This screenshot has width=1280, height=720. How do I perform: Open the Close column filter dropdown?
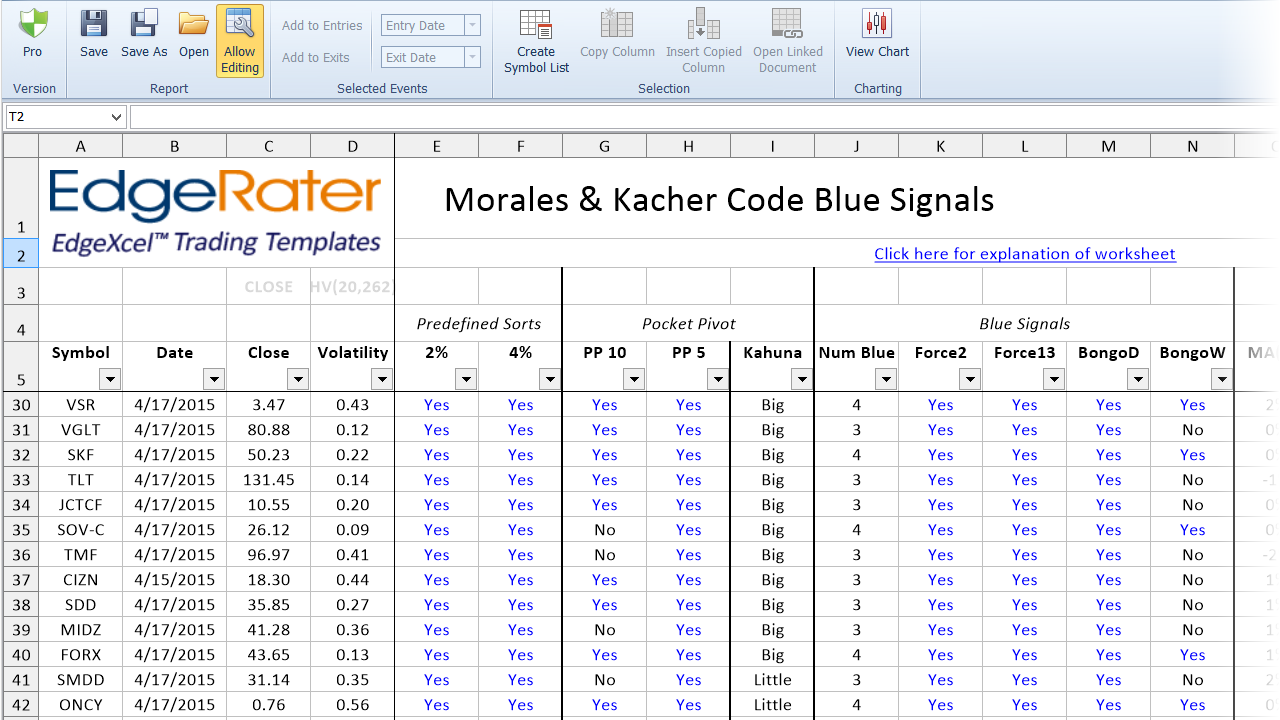[298, 379]
